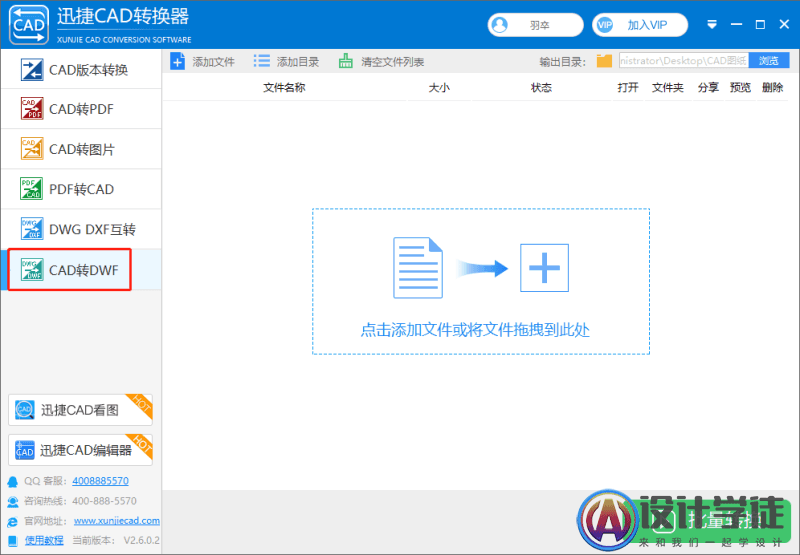Open 迅捷CAD编辑器 promo button
This screenshot has width=800, height=555.
pyautogui.click(x=80, y=450)
